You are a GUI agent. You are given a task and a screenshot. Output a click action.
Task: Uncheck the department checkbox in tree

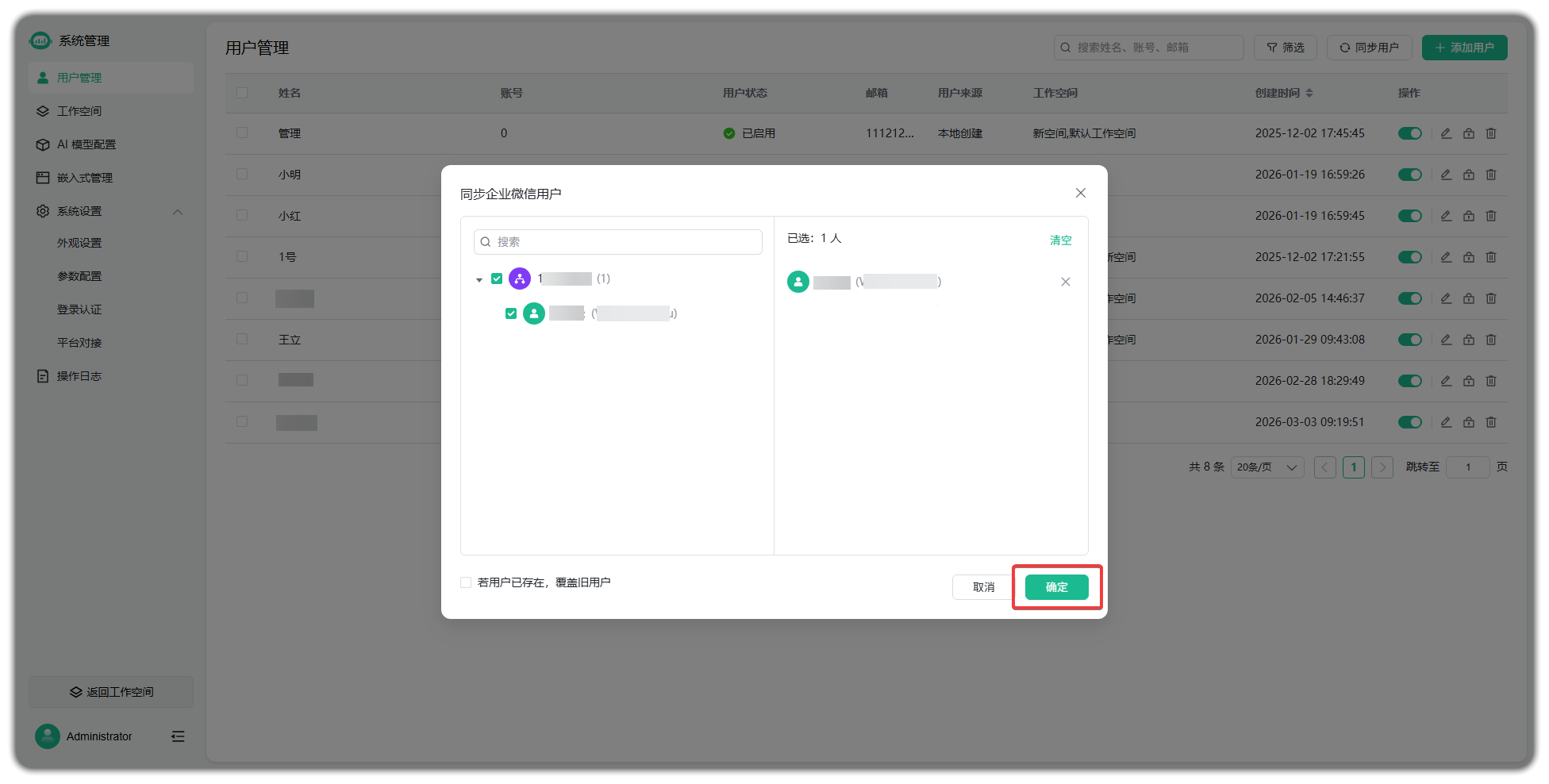click(x=497, y=279)
